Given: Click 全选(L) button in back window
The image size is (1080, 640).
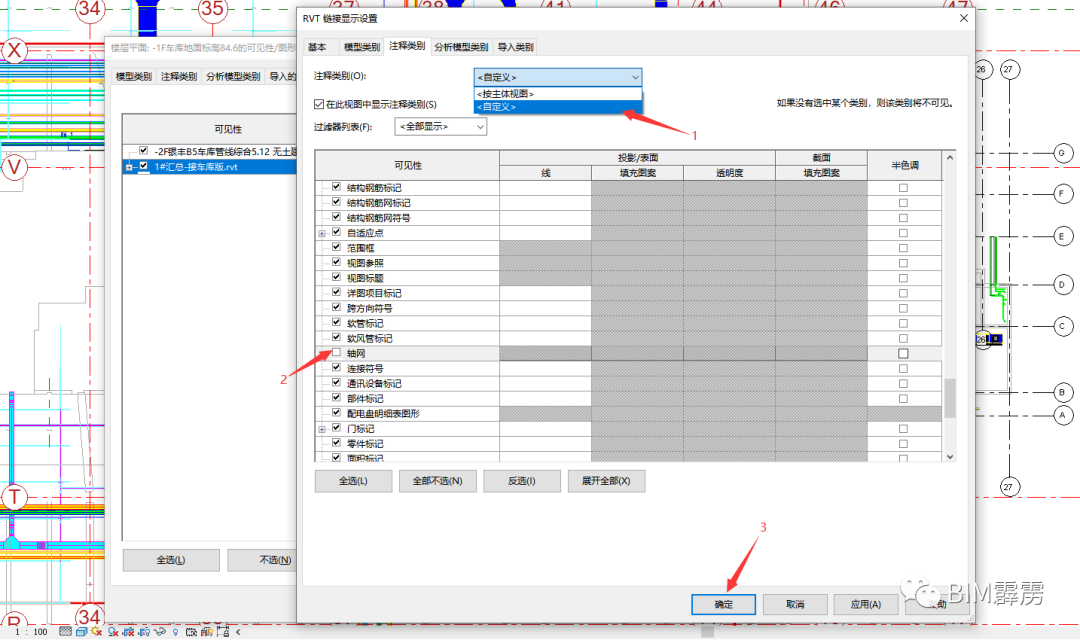Looking at the screenshot, I should tap(171, 560).
